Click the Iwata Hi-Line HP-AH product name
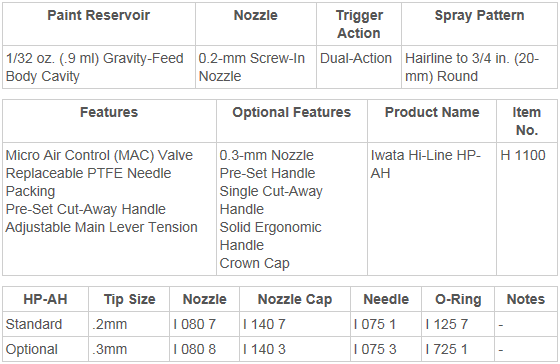Image resolution: width=560 pixels, height=364 pixels. click(x=425, y=164)
